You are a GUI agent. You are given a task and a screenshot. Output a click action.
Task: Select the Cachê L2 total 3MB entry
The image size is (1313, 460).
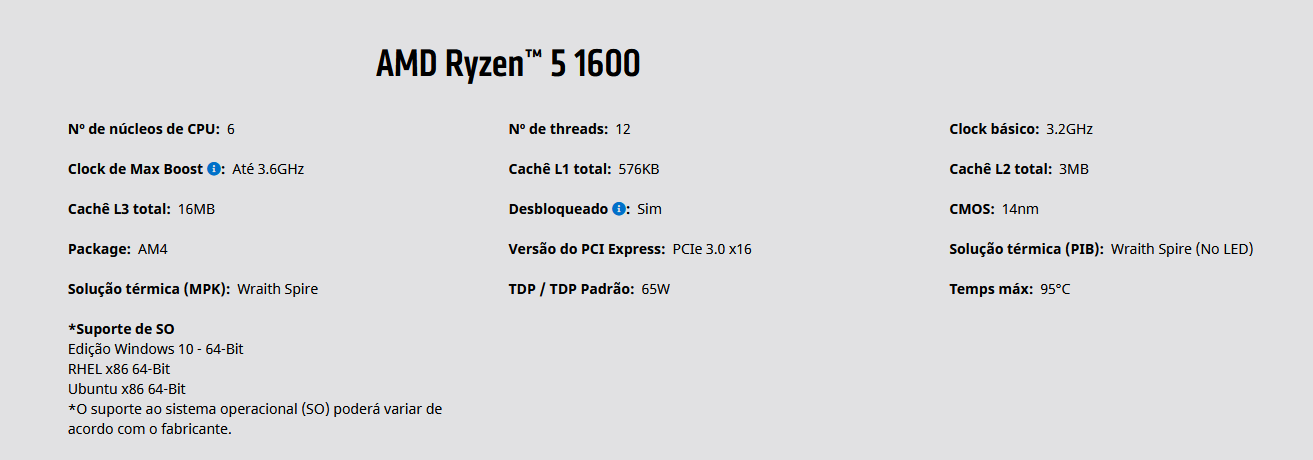pyautogui.click(x=1019, y=169)
